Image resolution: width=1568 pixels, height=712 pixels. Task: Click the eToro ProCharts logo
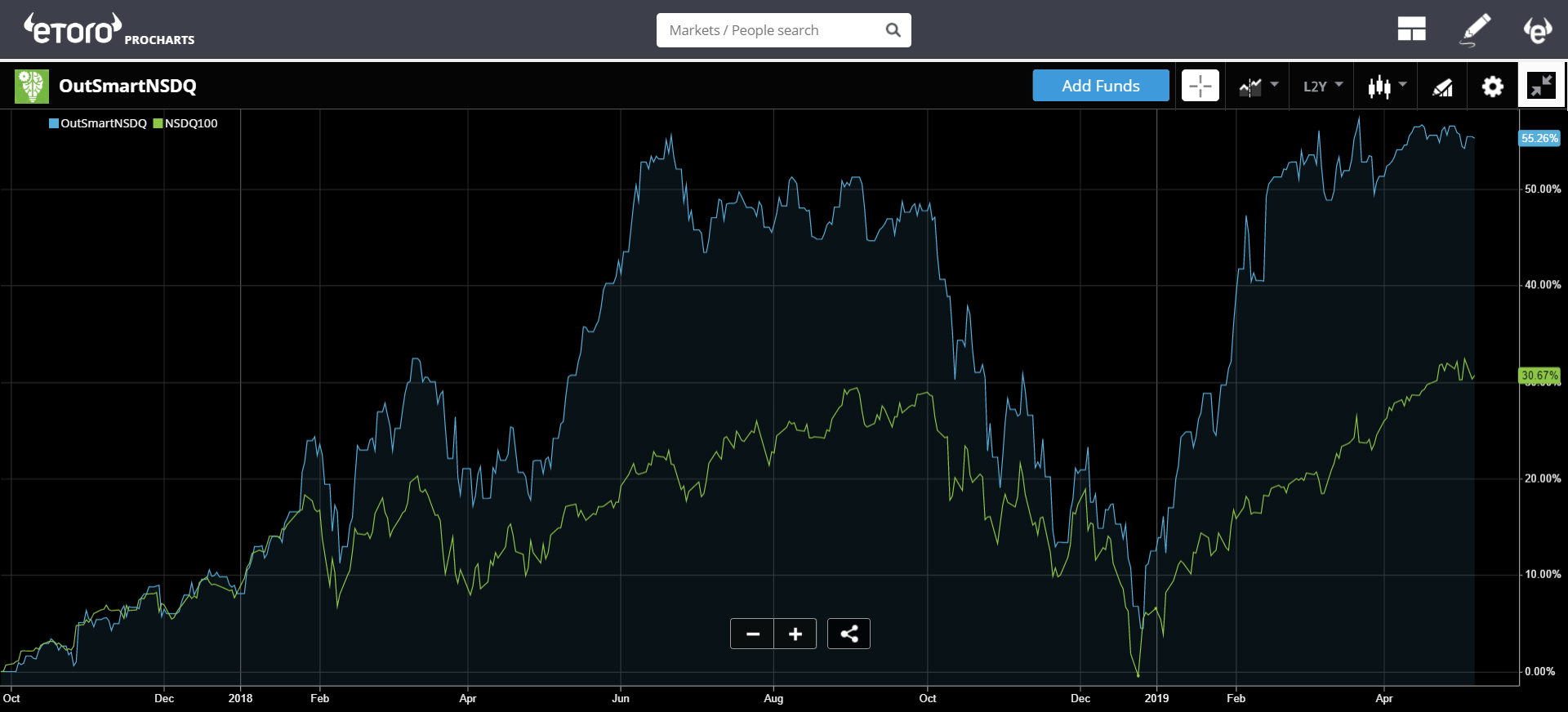click(109, 29)
